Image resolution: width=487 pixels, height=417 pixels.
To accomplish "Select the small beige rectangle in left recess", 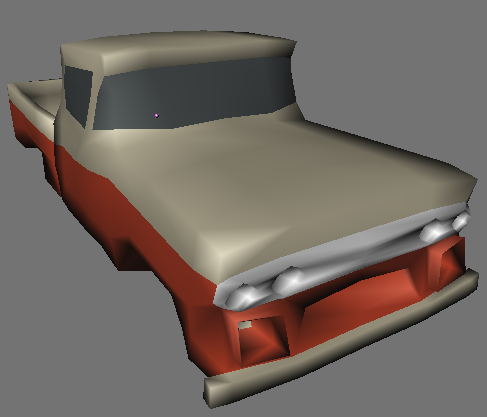I will (245, 325).
